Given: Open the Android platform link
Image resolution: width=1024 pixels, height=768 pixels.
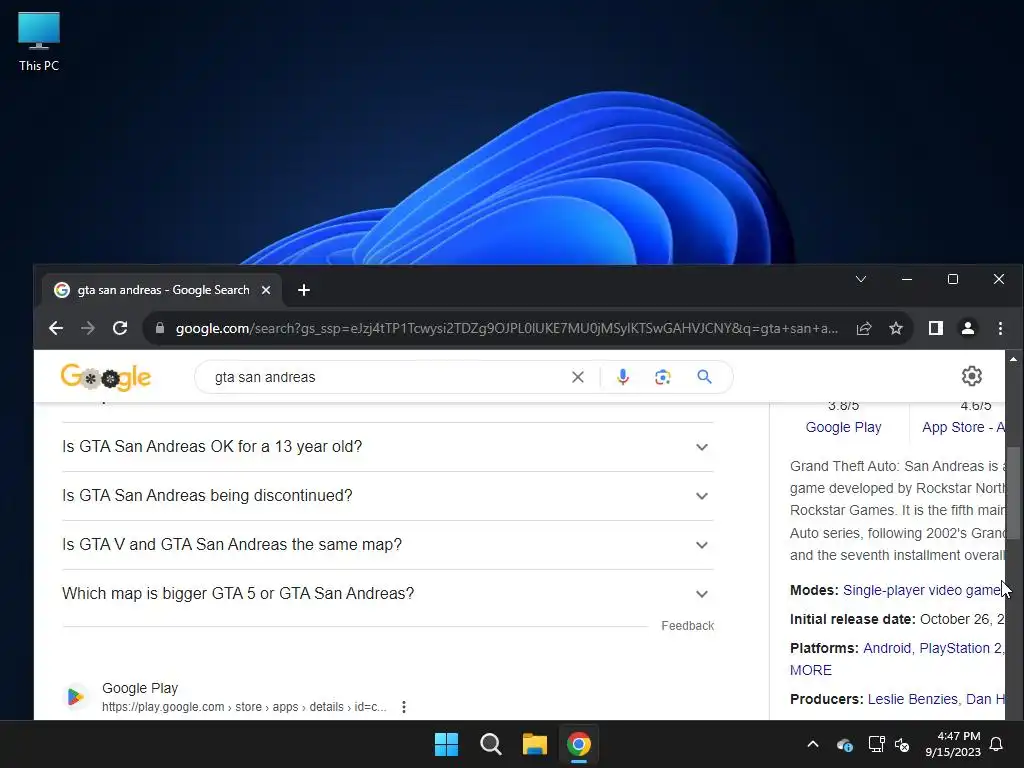Looking at the screenshot, I should (887, 648).
